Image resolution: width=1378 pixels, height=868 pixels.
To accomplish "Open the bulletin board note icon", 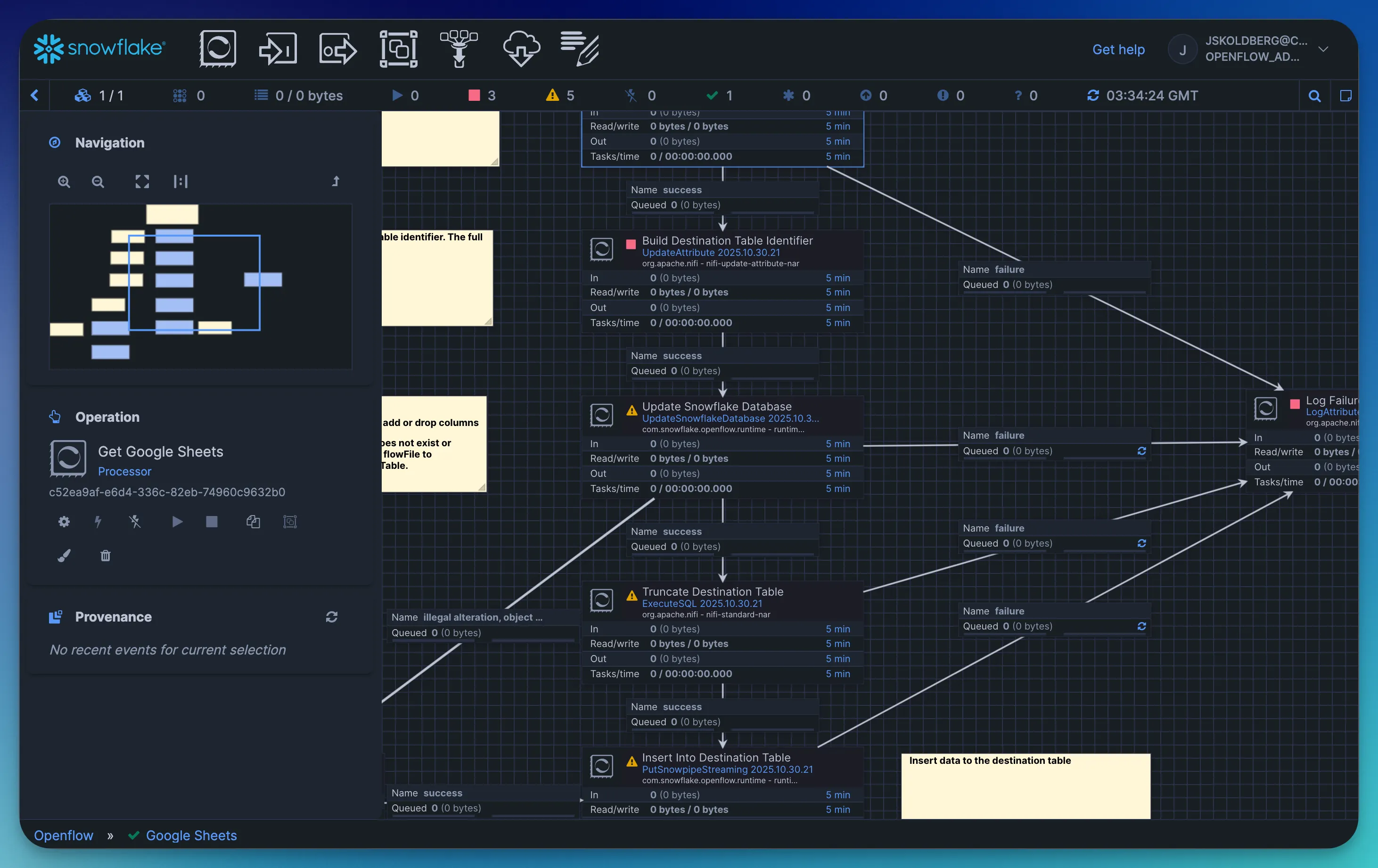I will click(x=1345, y=96).
